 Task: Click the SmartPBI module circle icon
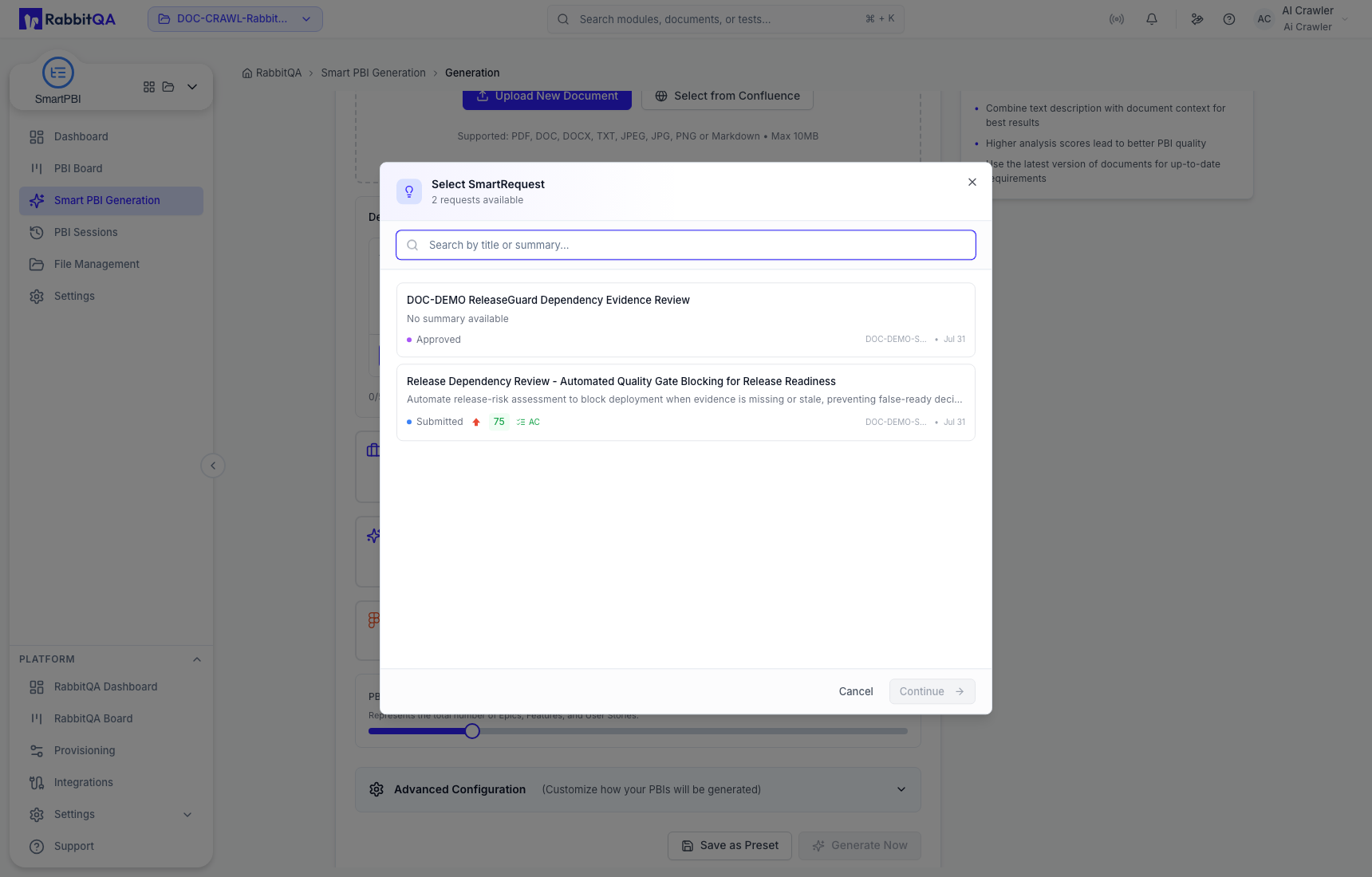click(58, 73)
